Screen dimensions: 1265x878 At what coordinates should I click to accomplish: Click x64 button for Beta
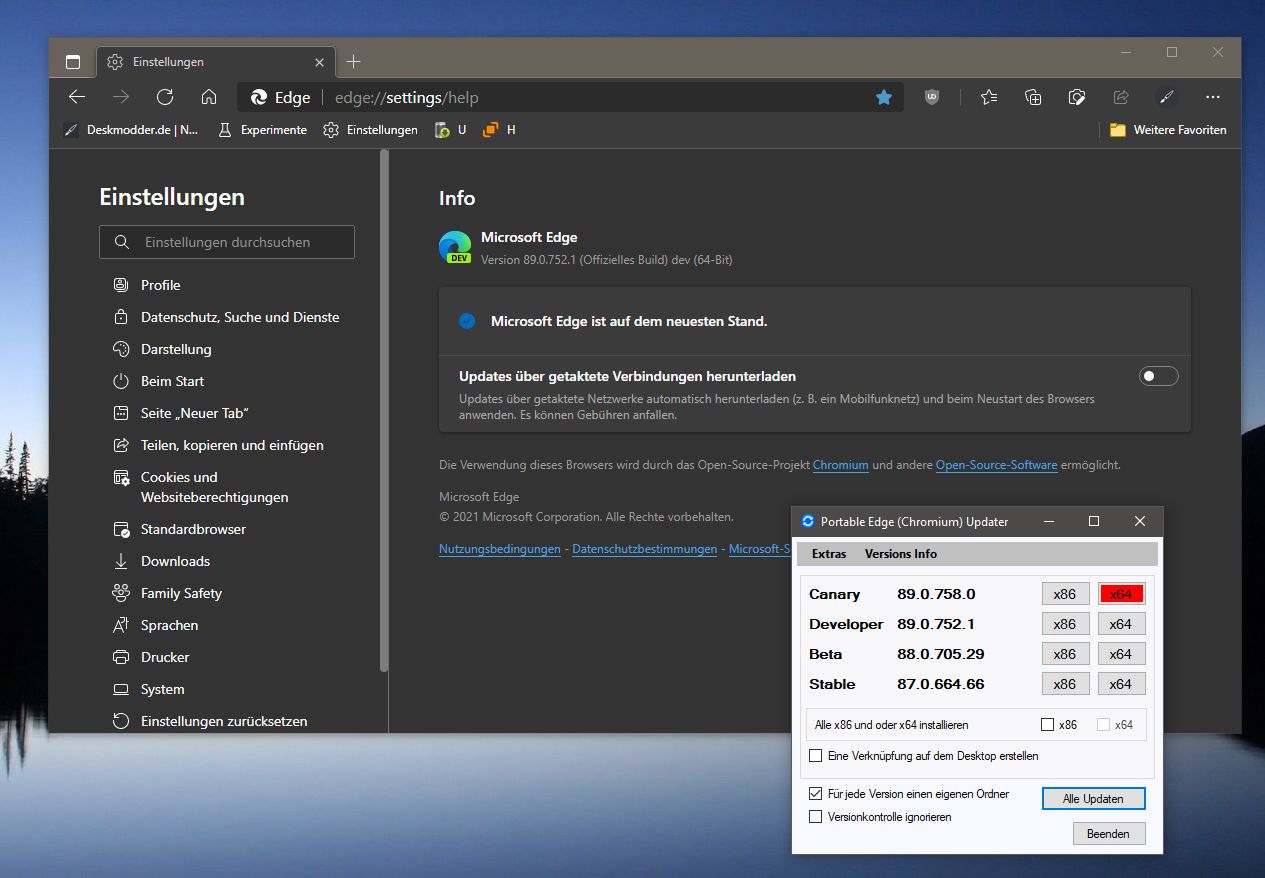(x=1121, y=654)
